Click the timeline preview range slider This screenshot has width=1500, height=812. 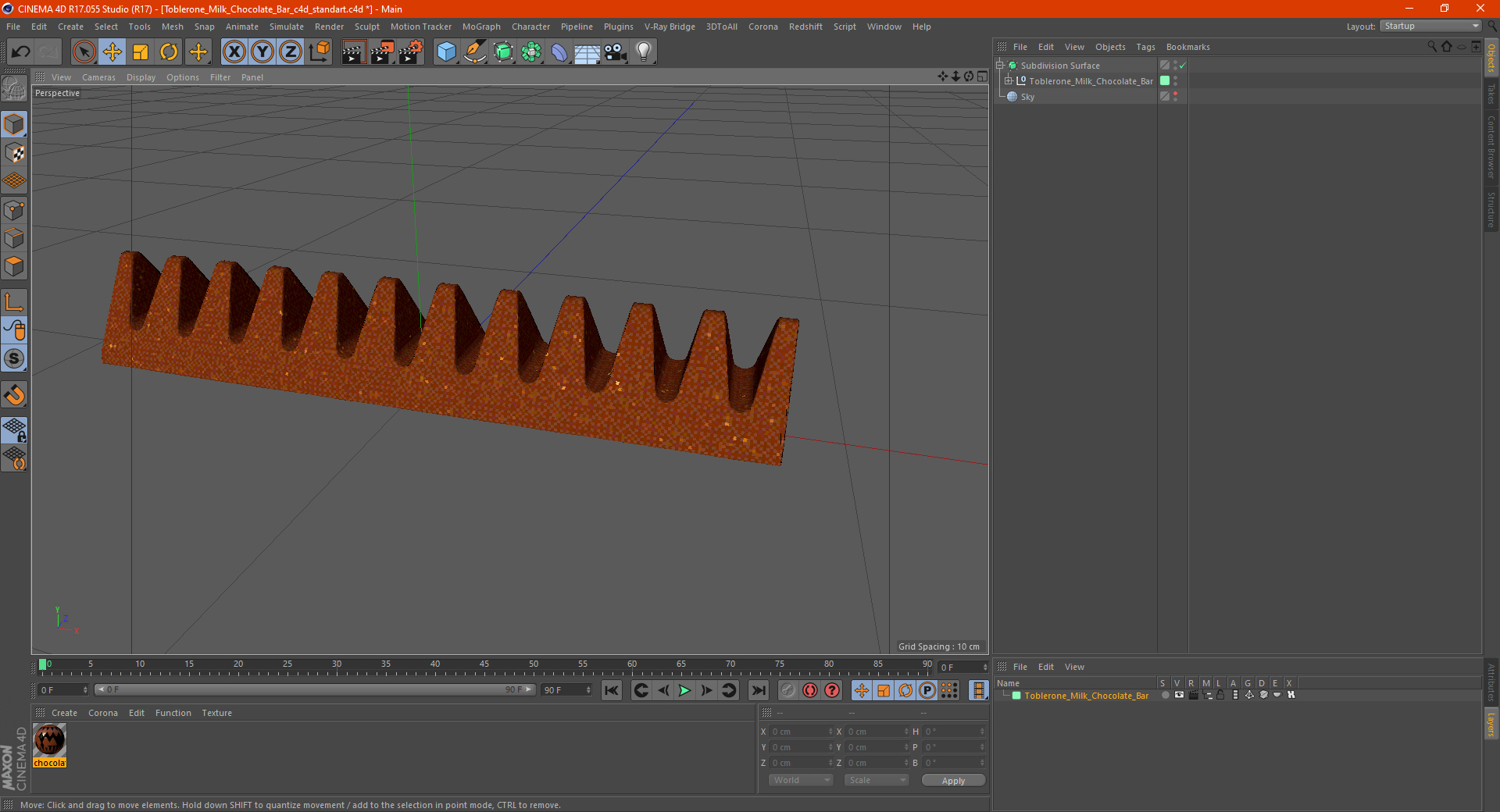[314, 689]
